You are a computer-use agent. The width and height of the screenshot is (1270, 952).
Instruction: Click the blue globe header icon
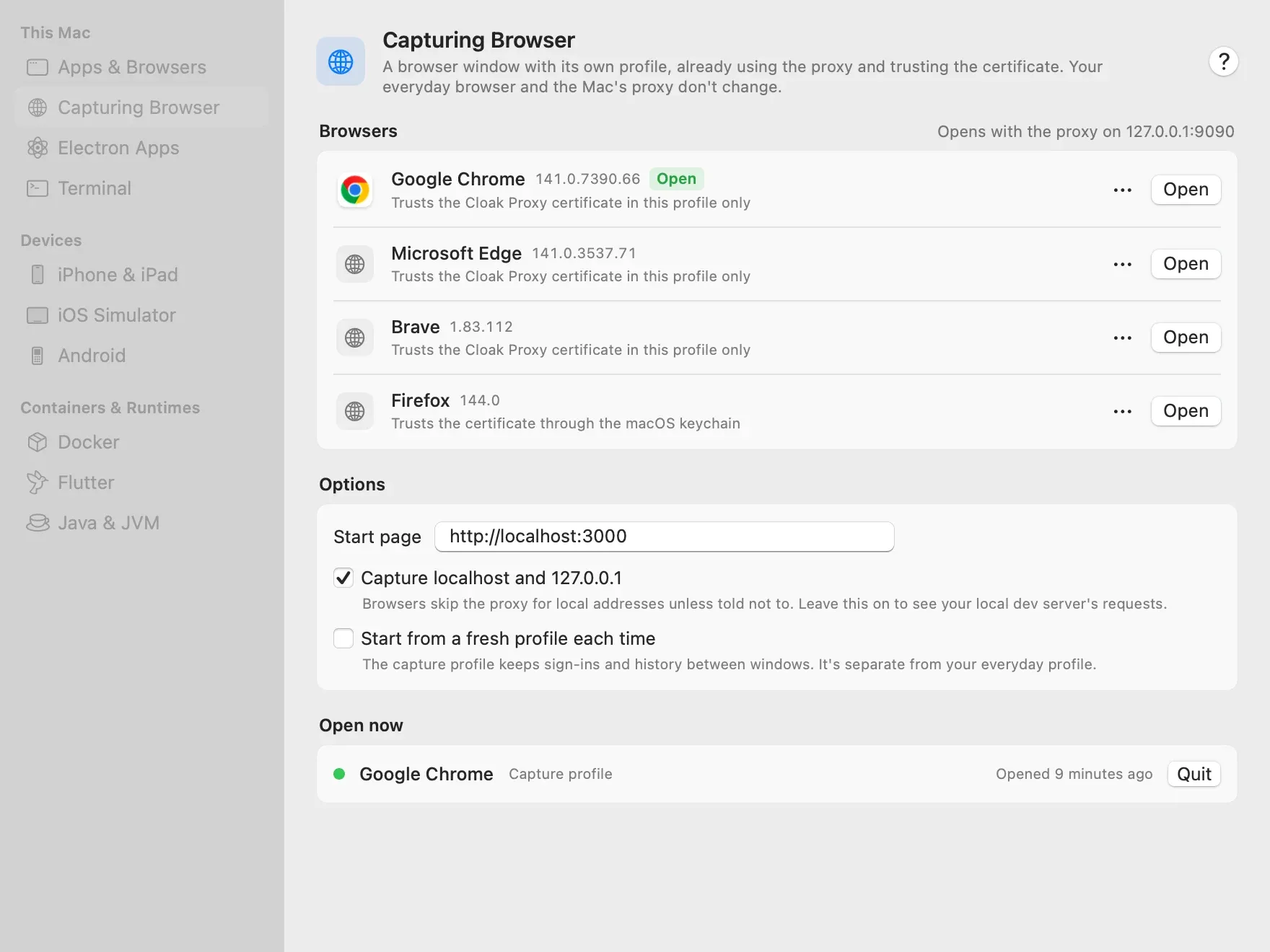pyautogui.click(x=341, y=61)
